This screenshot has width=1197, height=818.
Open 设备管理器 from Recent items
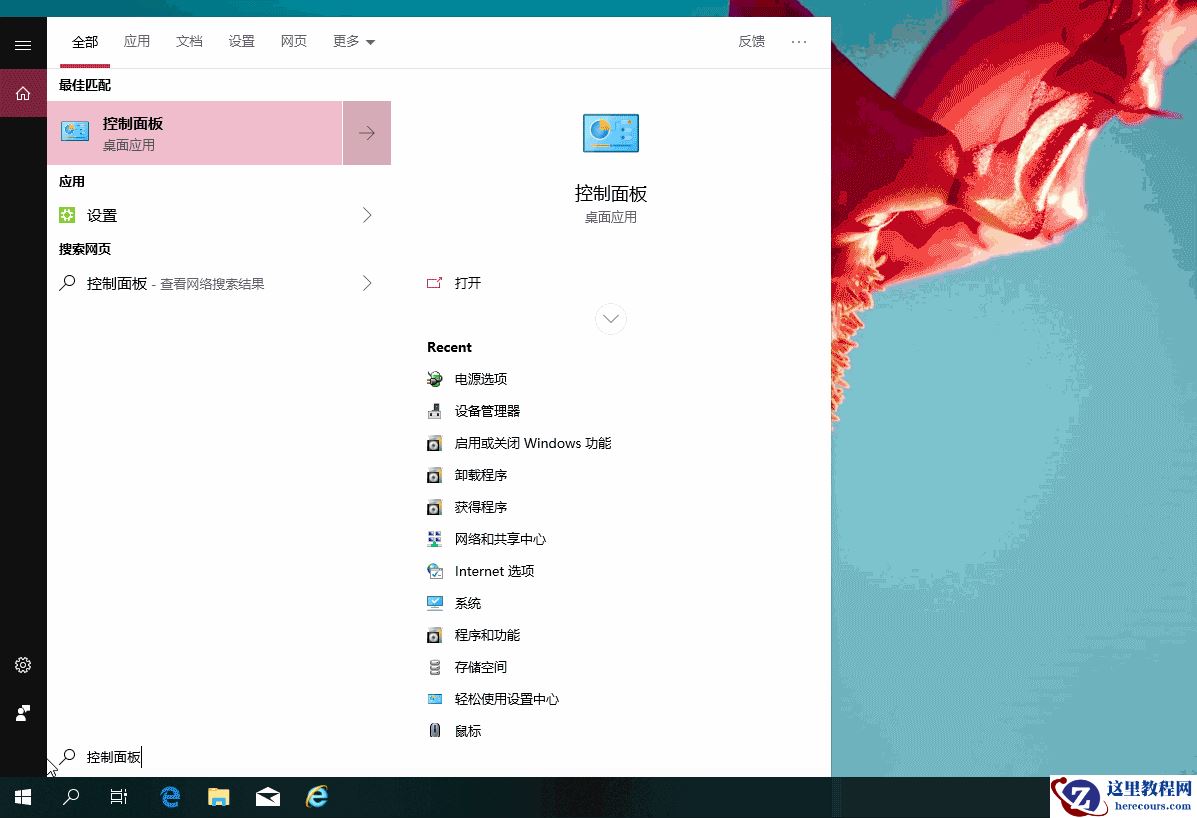[x=486, y=411]
